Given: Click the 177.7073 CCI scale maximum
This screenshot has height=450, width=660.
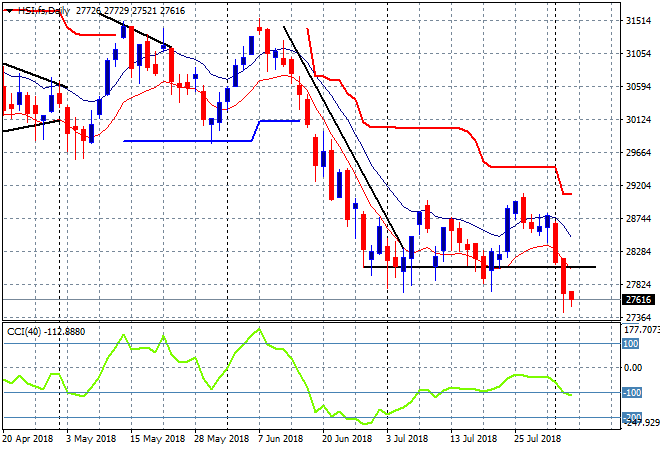Looking at the screenshot, I should (x=641, y=330).
